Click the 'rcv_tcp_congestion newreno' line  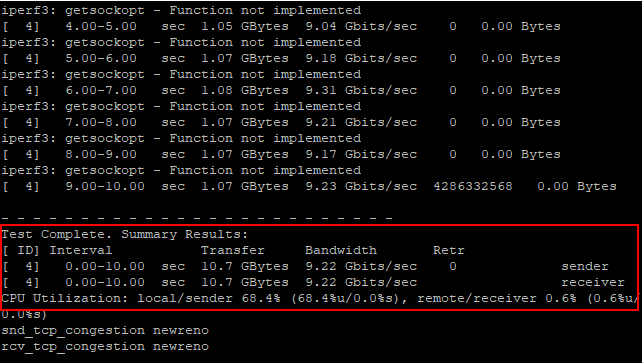(x=105, y=347)
